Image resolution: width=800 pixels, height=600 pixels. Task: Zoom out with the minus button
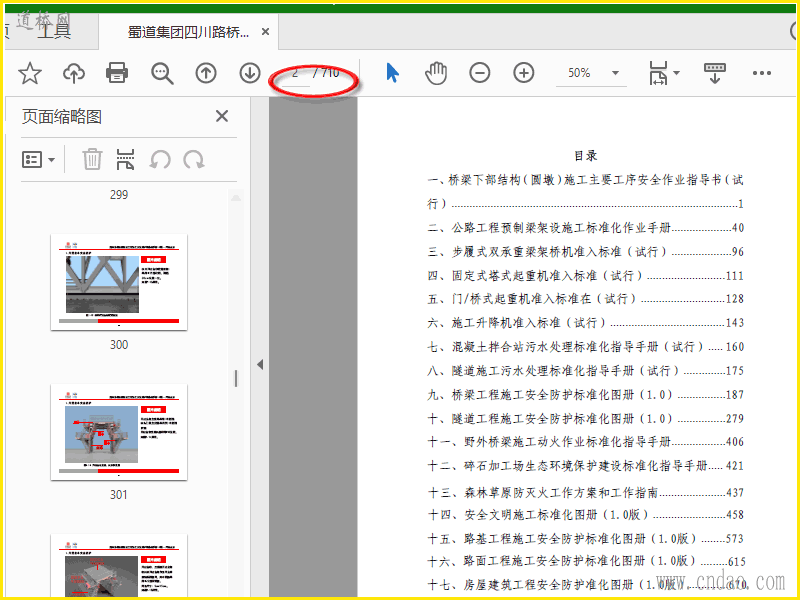point(480,73)
